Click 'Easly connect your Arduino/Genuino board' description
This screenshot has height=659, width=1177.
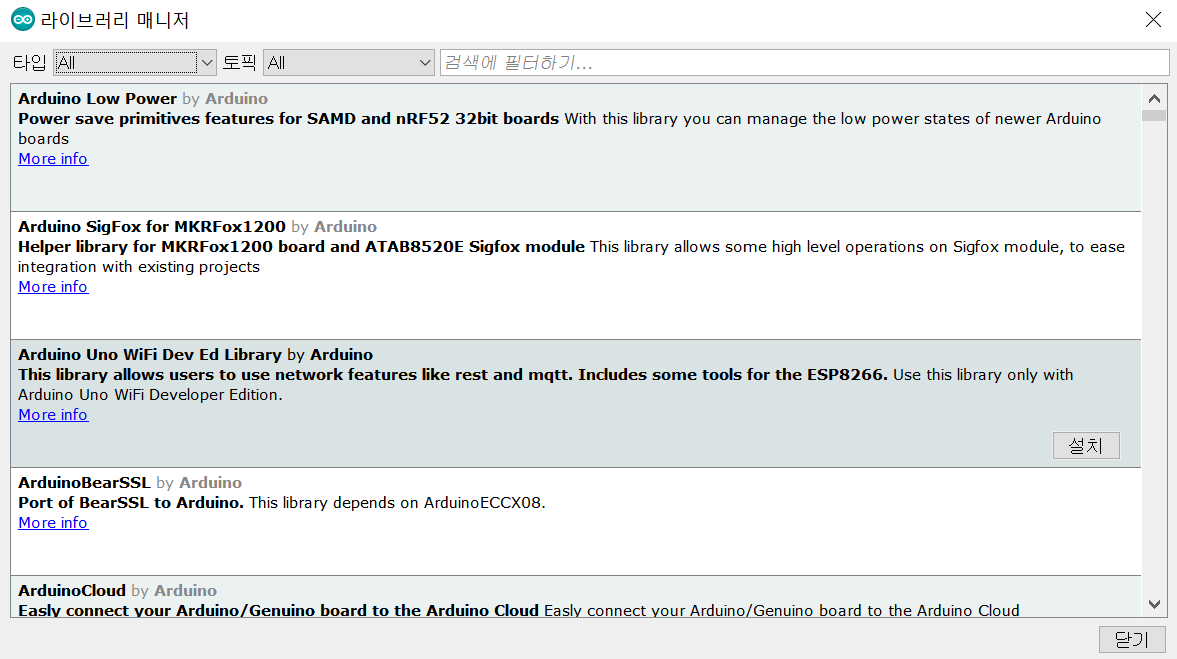tap(278, 610)
